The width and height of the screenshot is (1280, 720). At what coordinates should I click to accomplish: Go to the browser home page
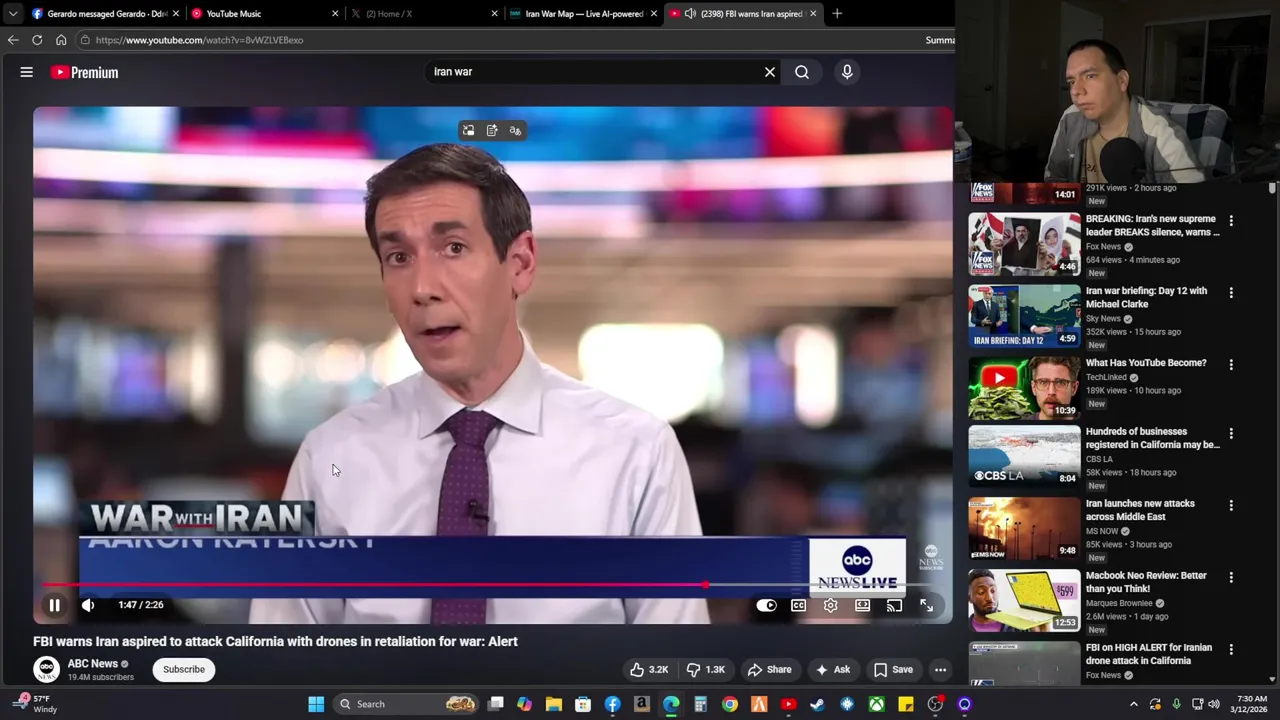click(x=61, y=40)
